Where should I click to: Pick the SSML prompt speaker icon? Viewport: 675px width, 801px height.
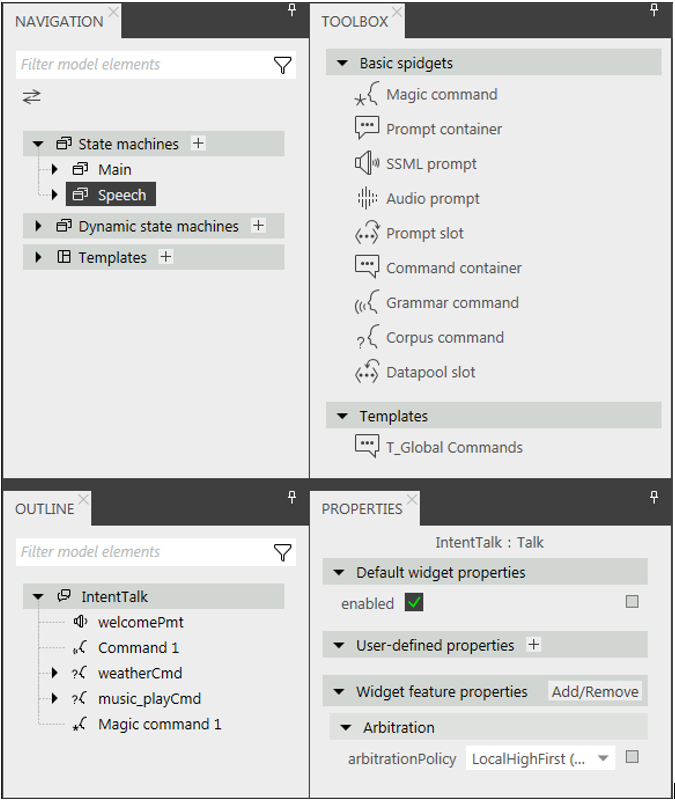(366, 163)
